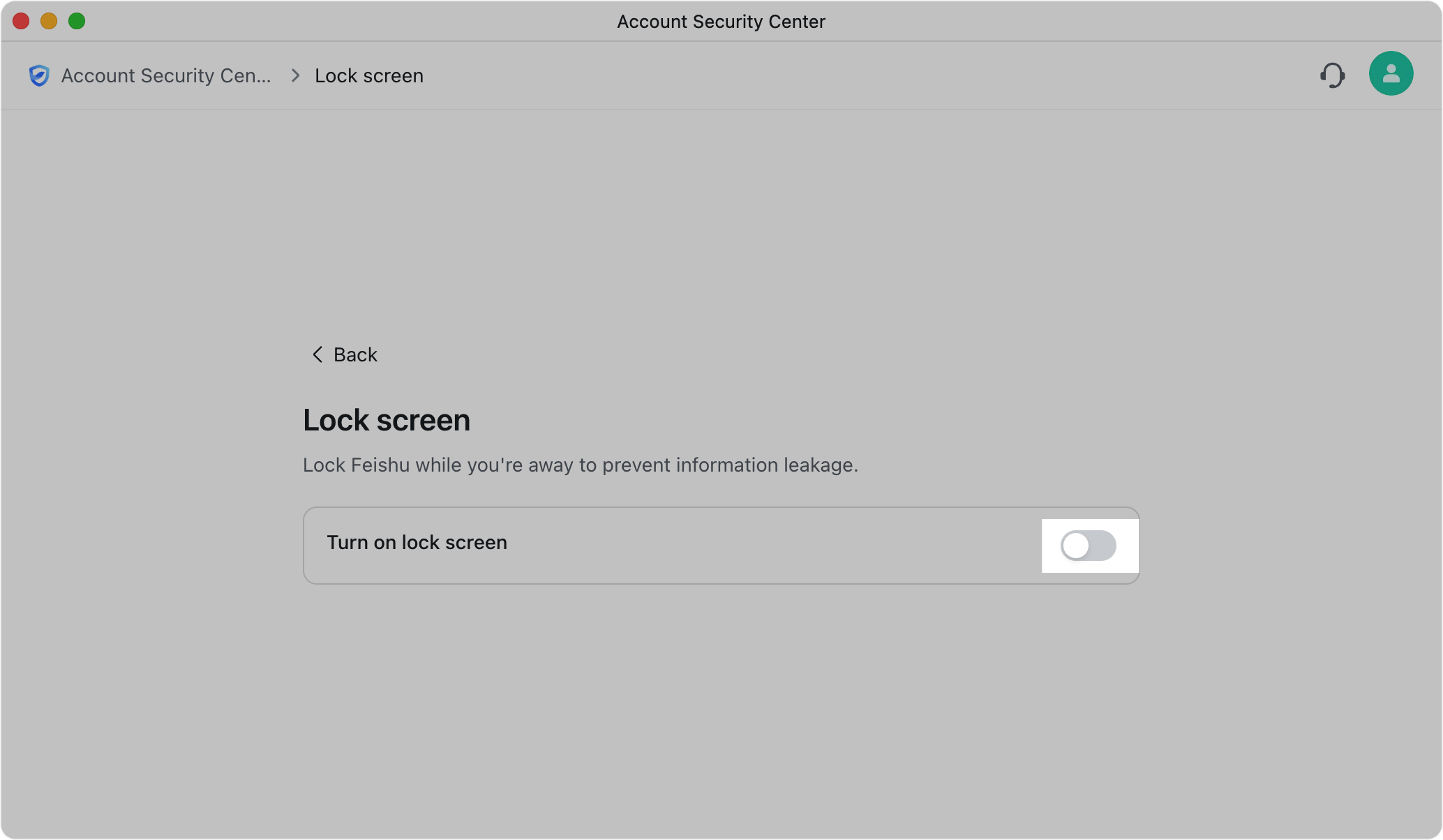This screenshot has height=840, width=1443.
Task: Click the "Turn on lock screen" label
Action: click(x=417, y=543)
